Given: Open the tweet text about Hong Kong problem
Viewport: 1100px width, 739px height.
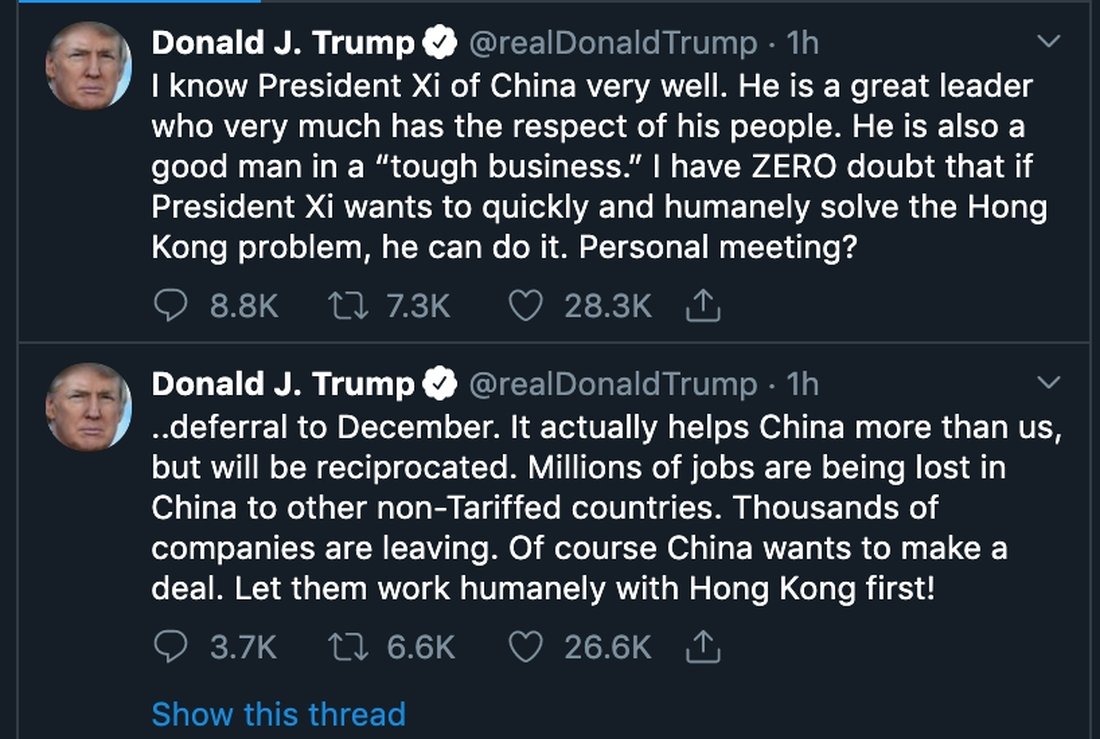Looking at the screenshot, I should coord(598,166).
